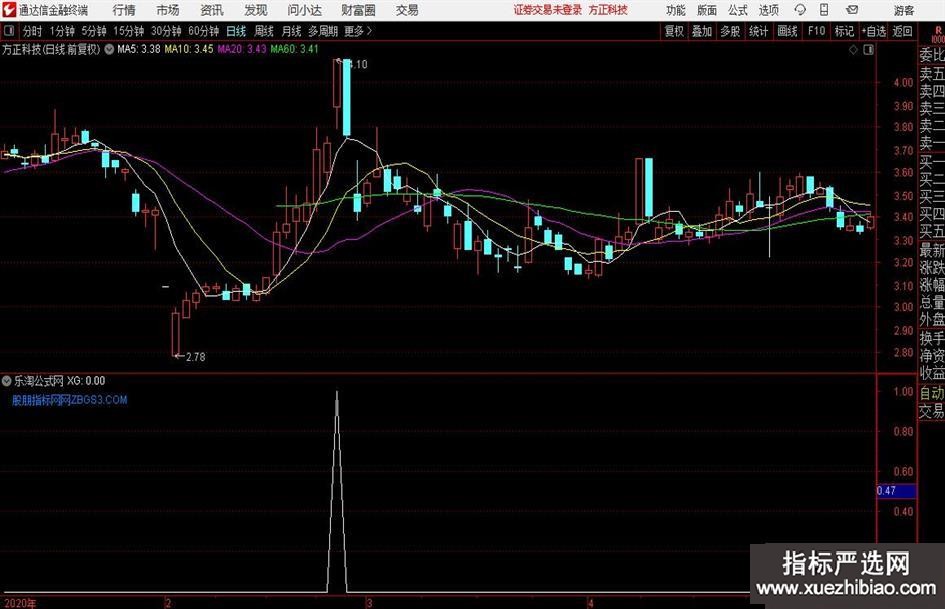Click the month 4 timeline marker
Image resolution: width=945 pixels, height=609 pixels.
pos(591,603)
